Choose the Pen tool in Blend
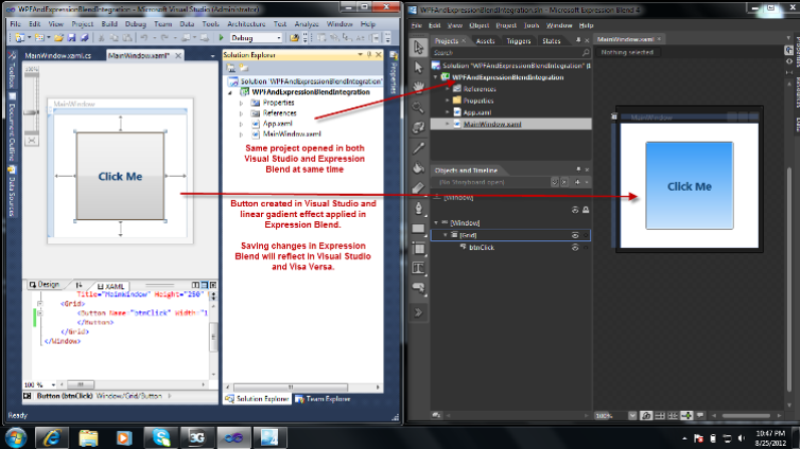Image resolution: width=800 pixels, height=449 pixels. tap(418, 208)
